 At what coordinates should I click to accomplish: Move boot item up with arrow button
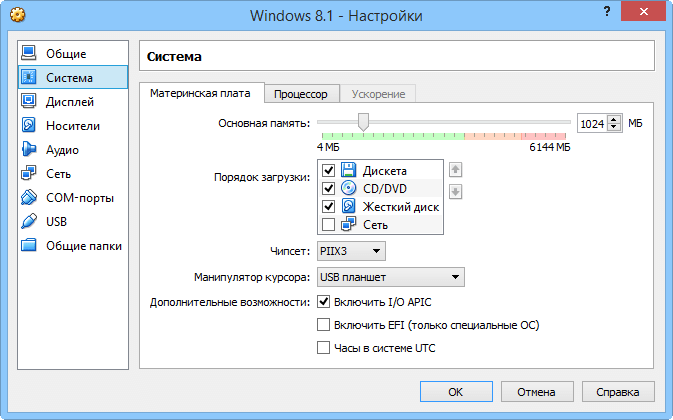click(455, 170)
